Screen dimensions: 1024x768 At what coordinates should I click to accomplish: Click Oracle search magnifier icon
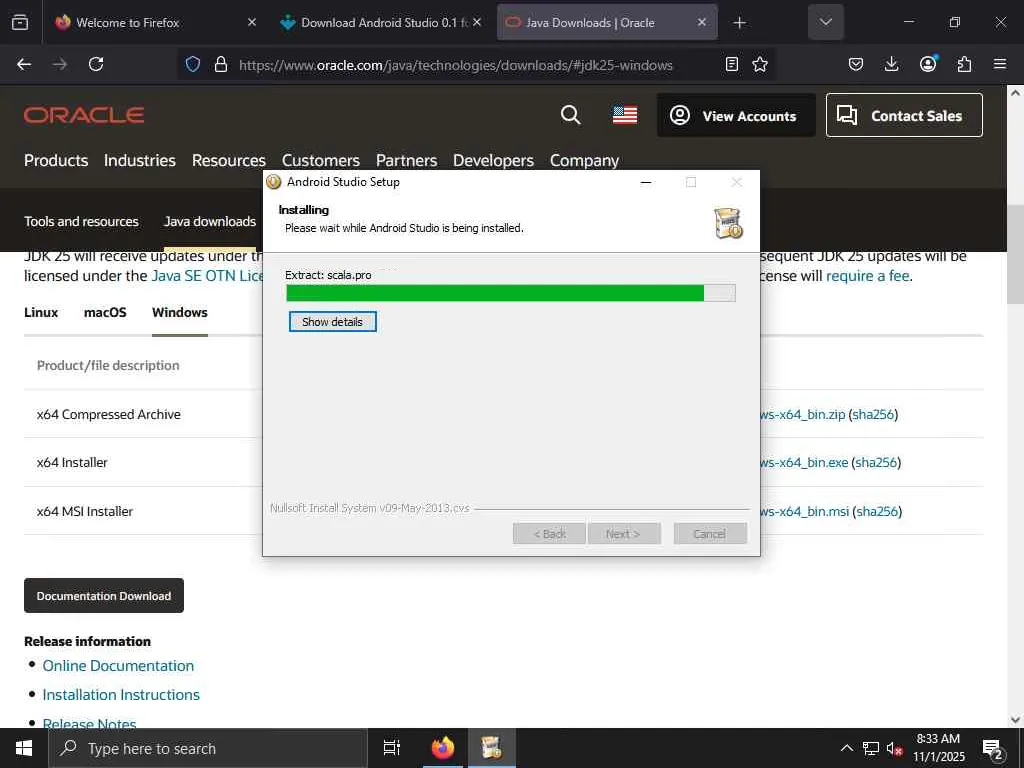coord(570,115)
